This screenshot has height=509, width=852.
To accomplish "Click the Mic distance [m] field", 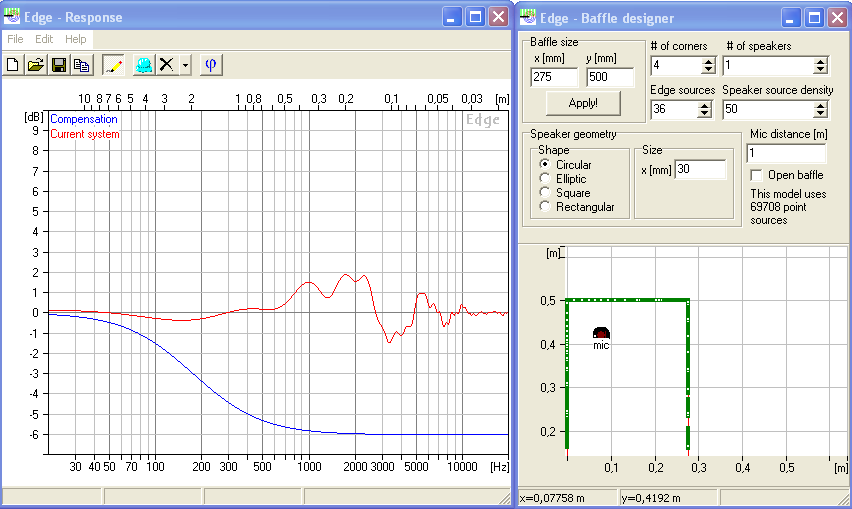I will pos(786,153).
